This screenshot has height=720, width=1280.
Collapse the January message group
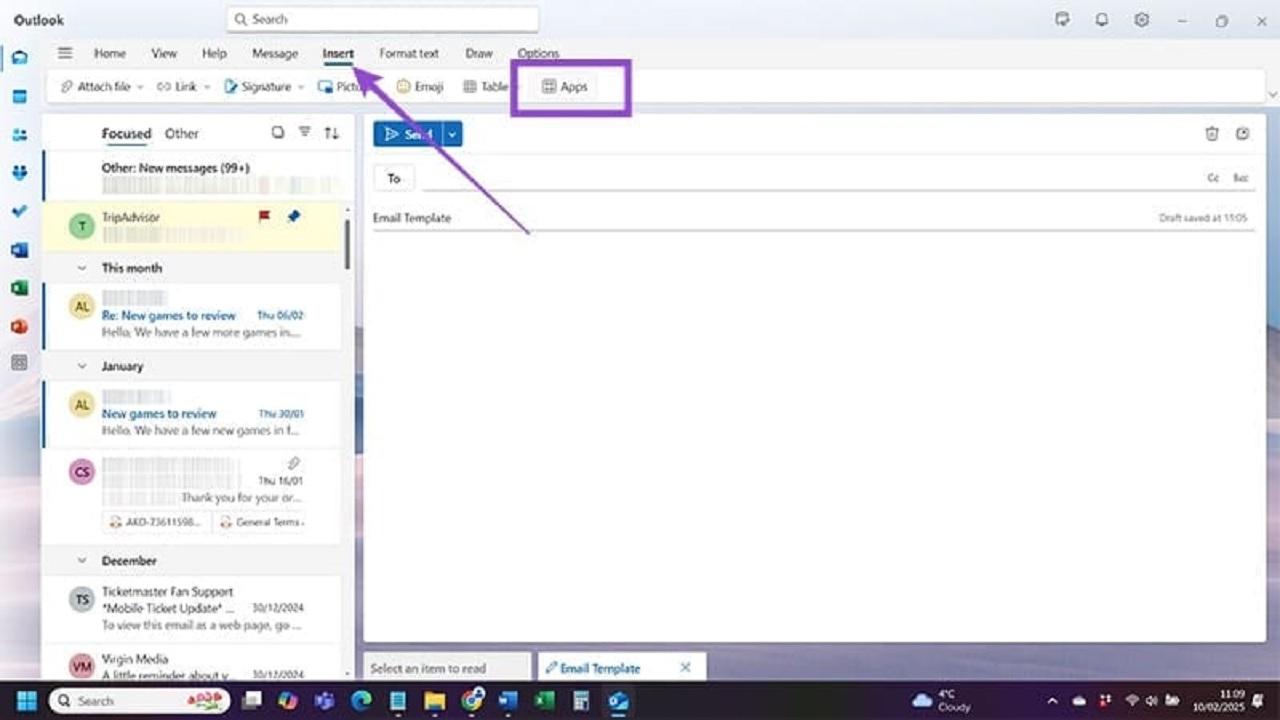[x=82, y=366]
